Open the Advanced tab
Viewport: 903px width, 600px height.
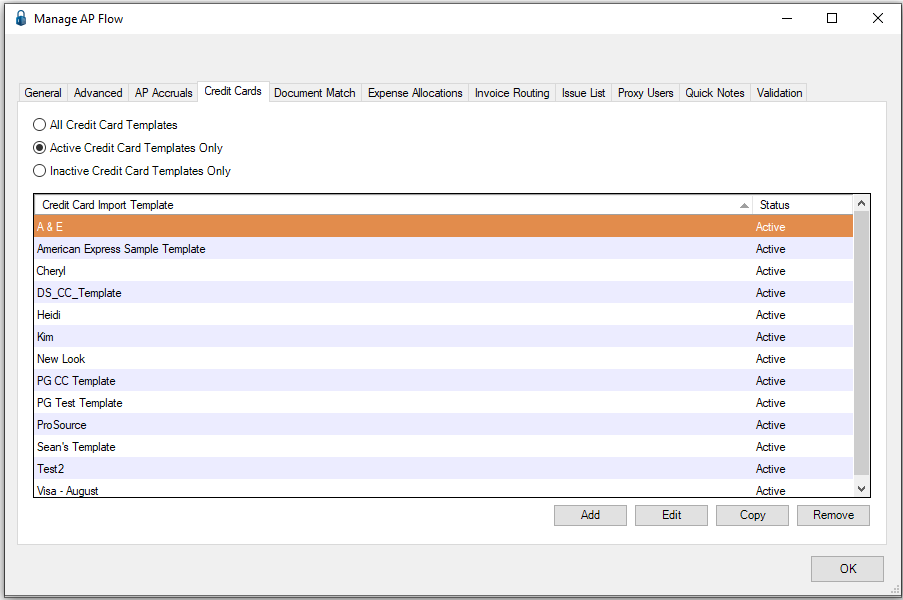98,93
